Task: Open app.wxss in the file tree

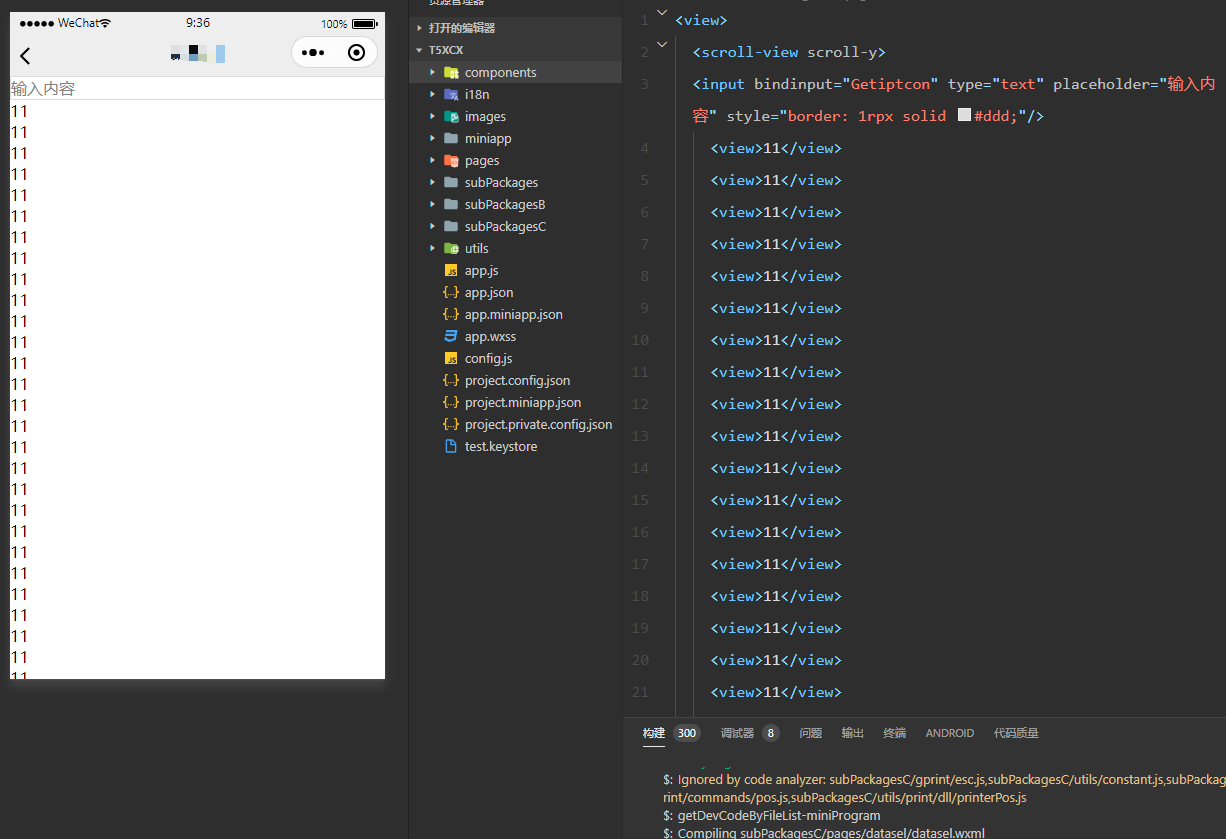Action: pyautogui.click(x=490, y=336)
